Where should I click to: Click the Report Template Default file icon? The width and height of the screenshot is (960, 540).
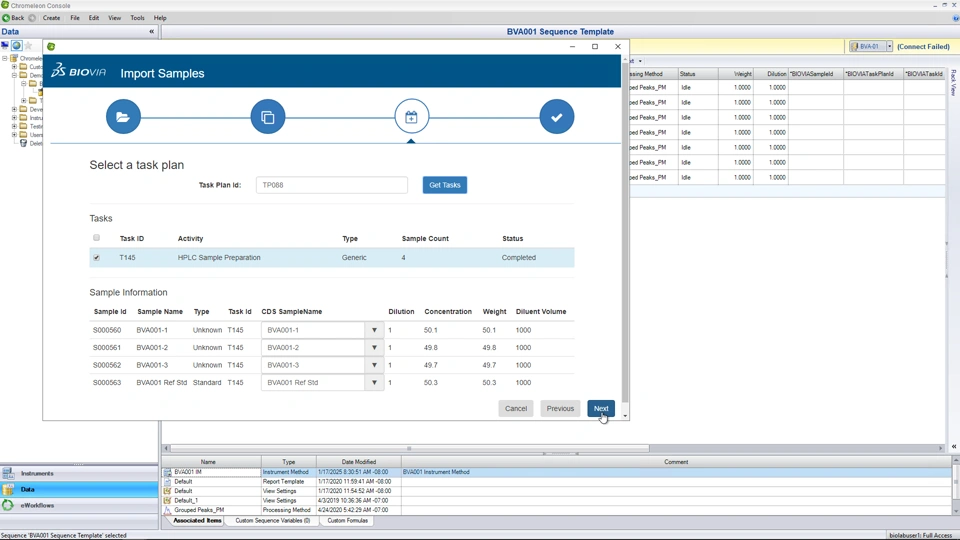click(x=167, y=482)
